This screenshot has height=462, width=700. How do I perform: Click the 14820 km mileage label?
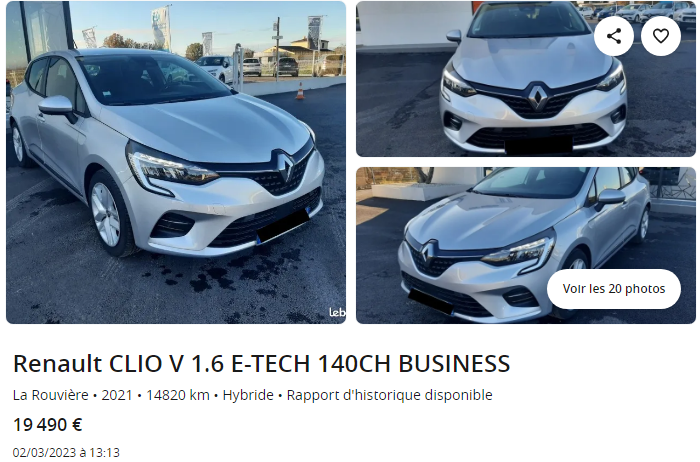[x=178, y=395]
